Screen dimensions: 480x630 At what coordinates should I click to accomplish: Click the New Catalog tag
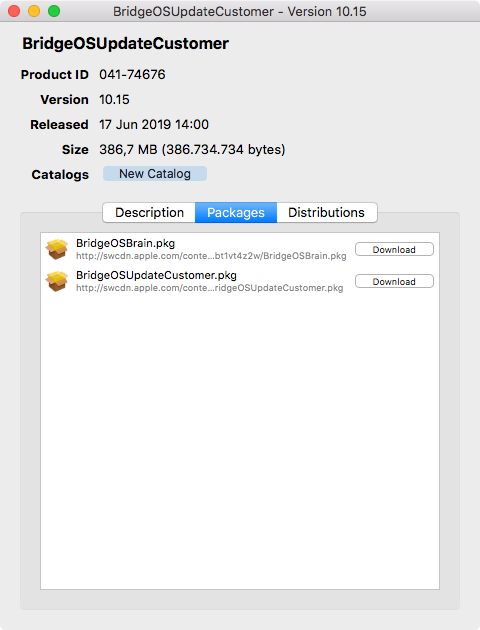155,174
